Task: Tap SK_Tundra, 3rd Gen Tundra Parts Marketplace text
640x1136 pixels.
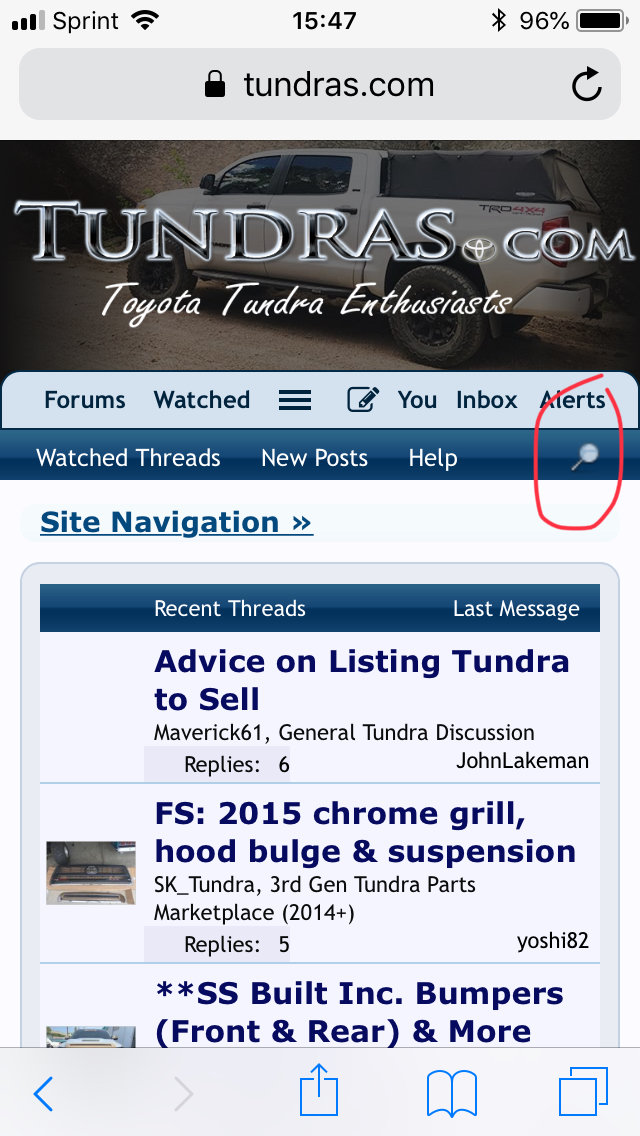Action: click(315, 898)
